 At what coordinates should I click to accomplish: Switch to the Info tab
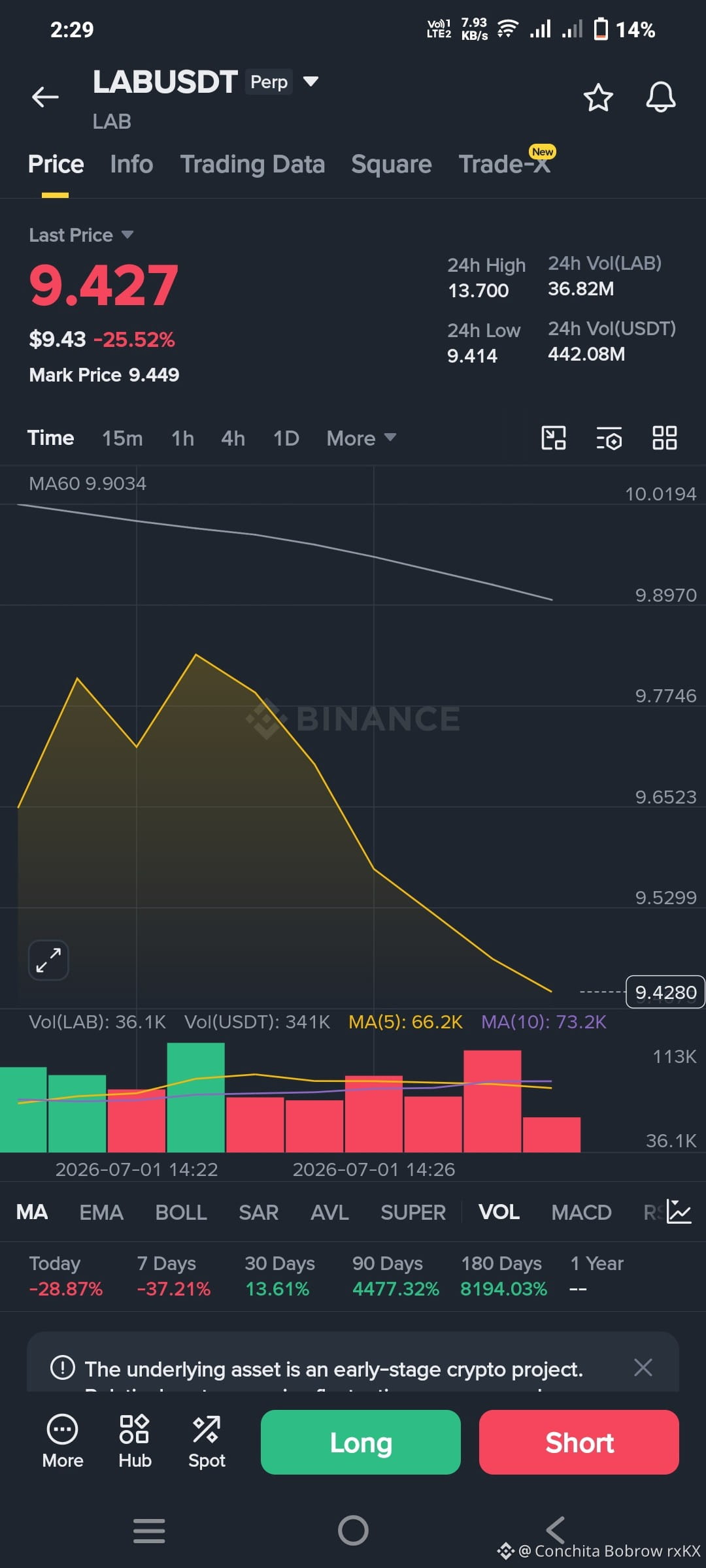(x=131, y=164)
